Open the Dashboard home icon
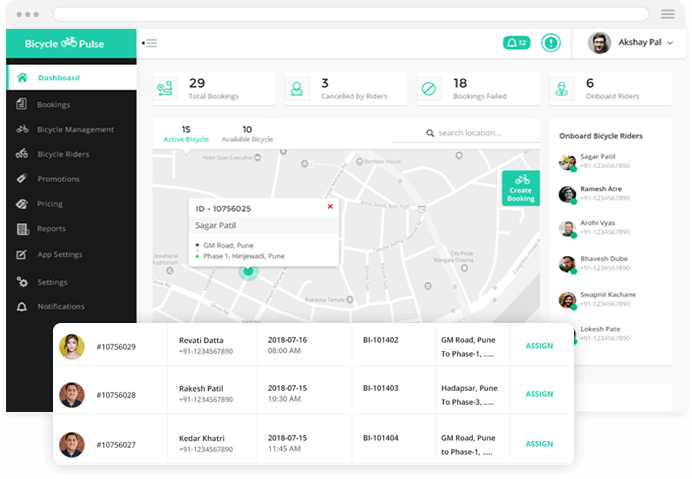This screenshot has width=692, height=479. (22, 78)
